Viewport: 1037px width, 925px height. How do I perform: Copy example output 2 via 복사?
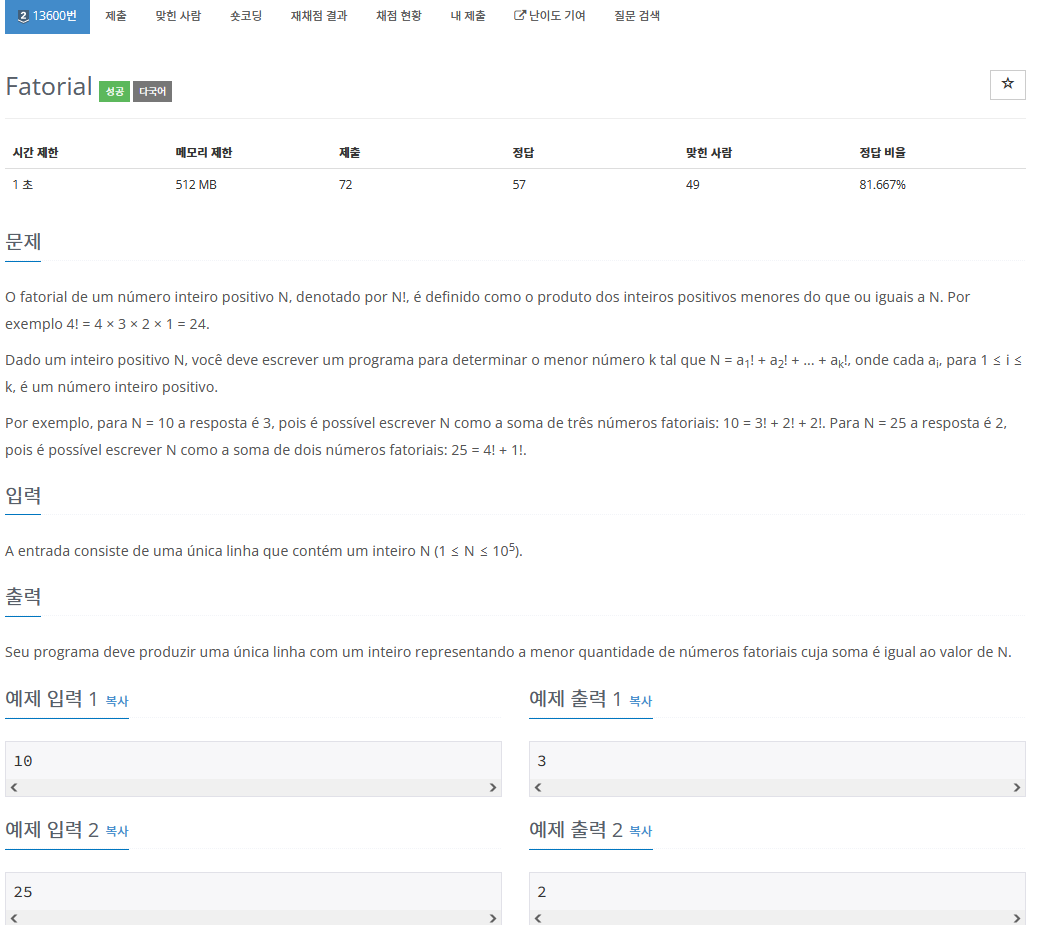pyautogui.click(x=641, y=831)
